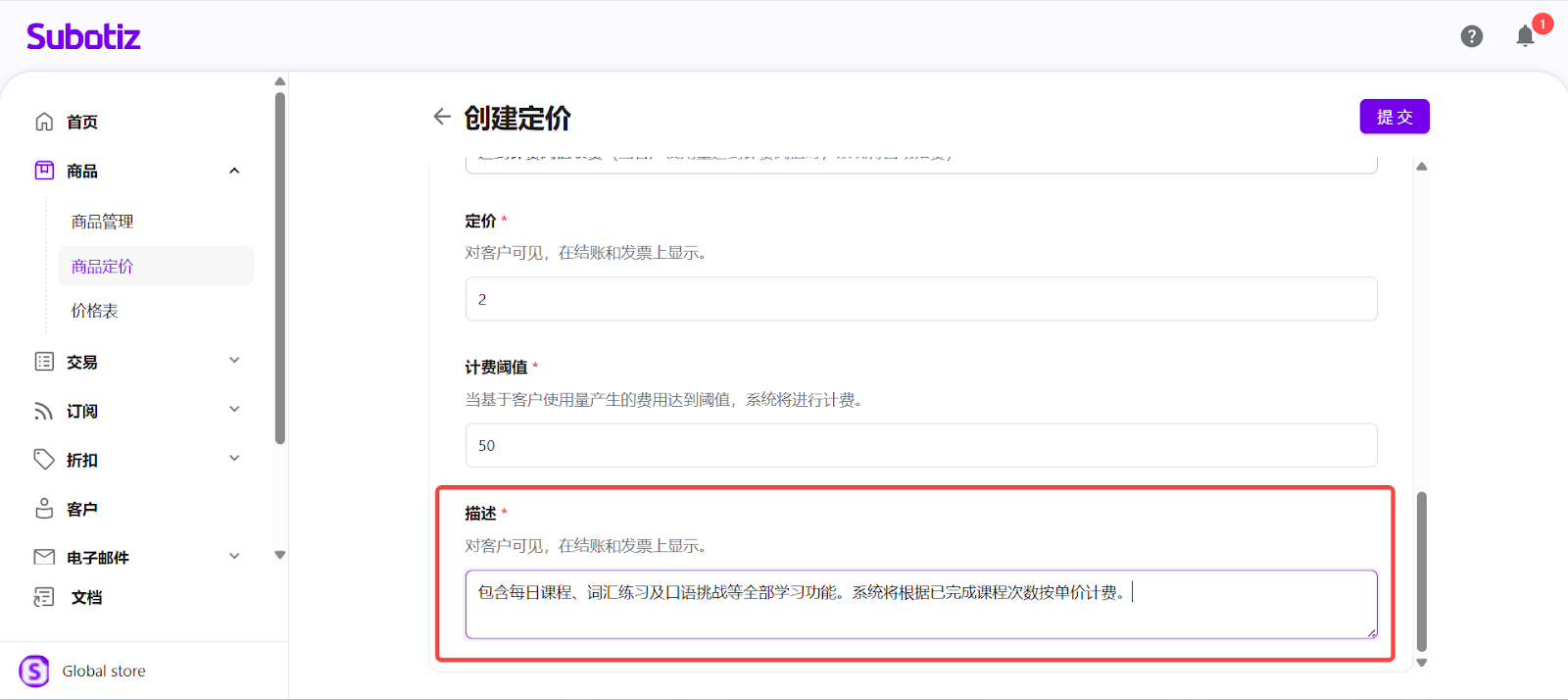
Task: Expand the 交易 menu chevron
Action: click(x=234, y=361)
